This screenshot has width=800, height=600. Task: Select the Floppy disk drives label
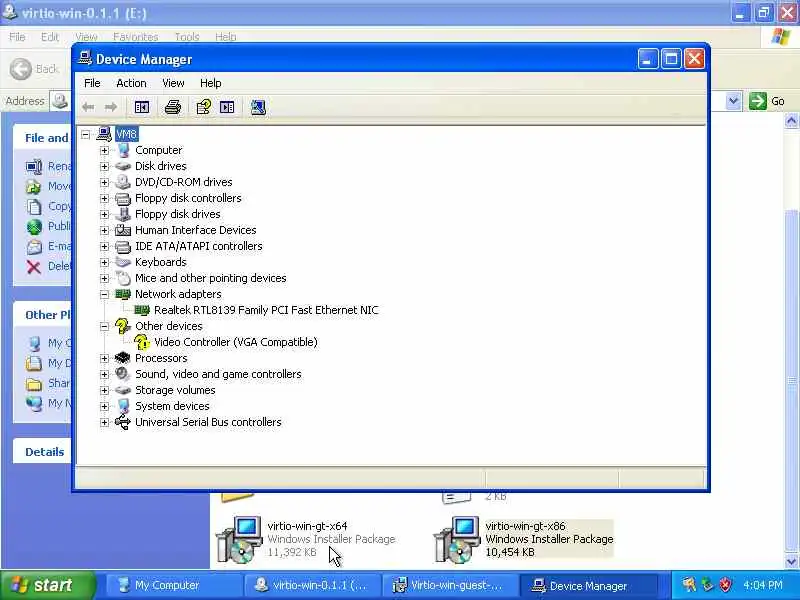pyautogui.click(x=178, y=214)
